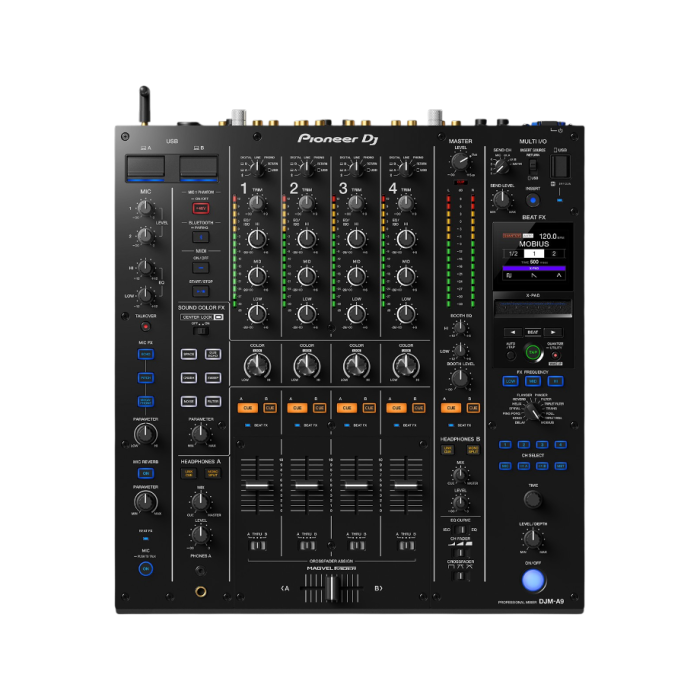The image size is (700, 700).
Task: Flip channel 1 crossfader assign switch
Action: [257, 545]
